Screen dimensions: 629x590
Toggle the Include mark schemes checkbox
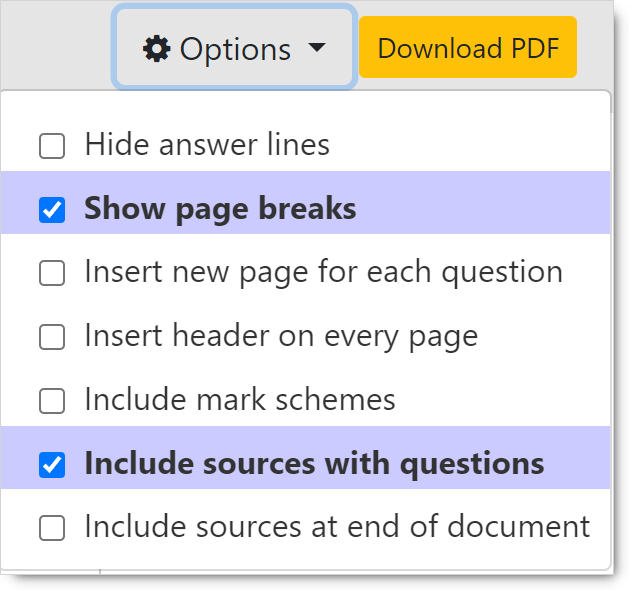[x=52, y=401]
